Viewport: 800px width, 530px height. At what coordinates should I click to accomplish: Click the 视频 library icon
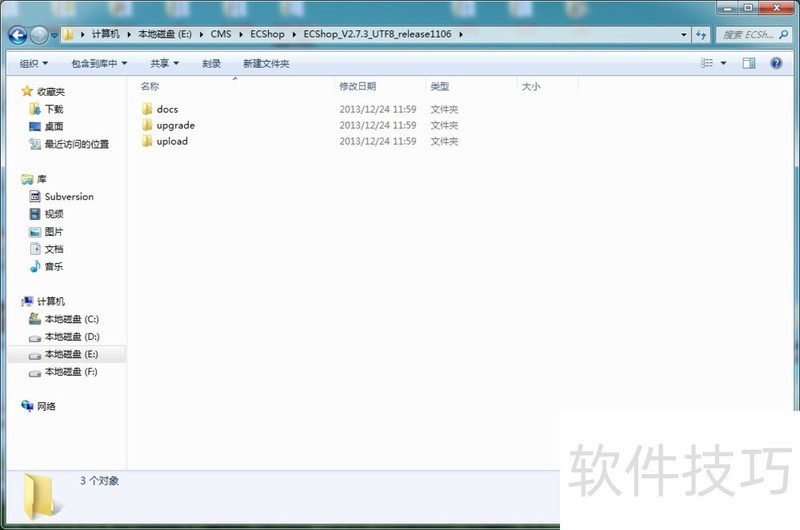(x=35, y=214)
